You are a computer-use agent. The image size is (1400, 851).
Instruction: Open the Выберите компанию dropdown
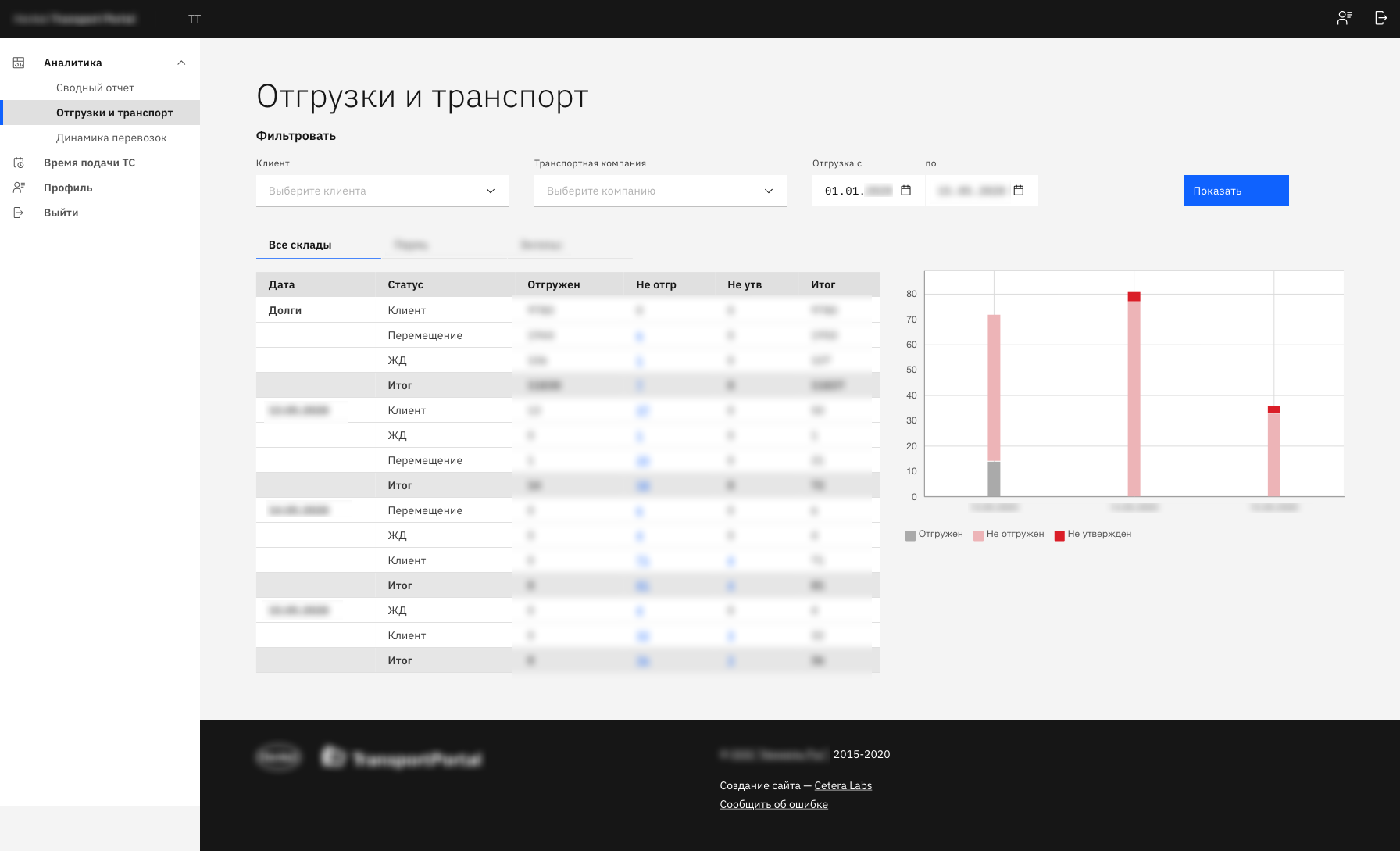[x=659, y=190]
